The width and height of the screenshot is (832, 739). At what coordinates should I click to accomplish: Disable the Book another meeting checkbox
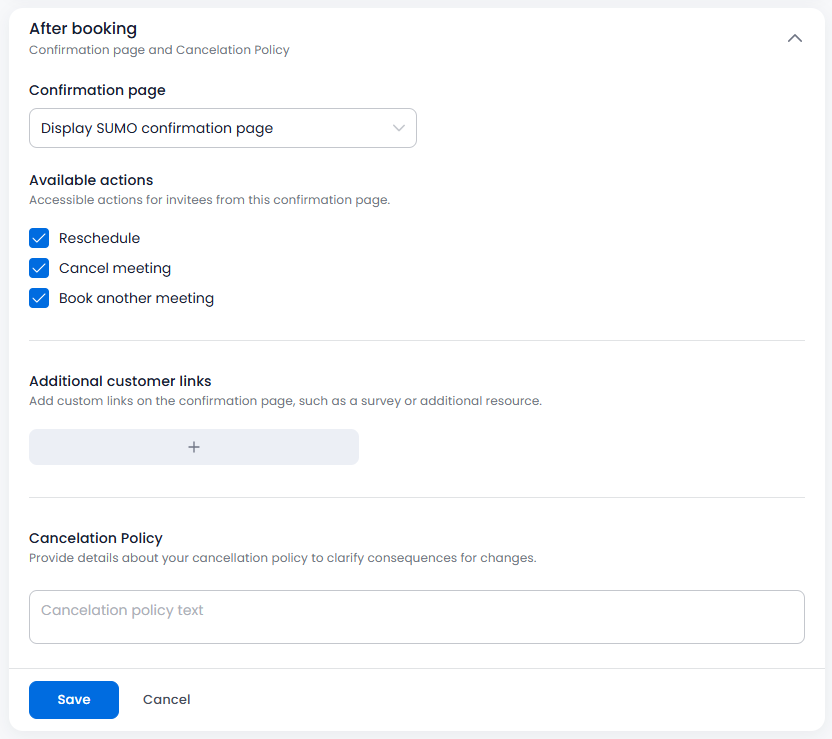coord(39,298)
